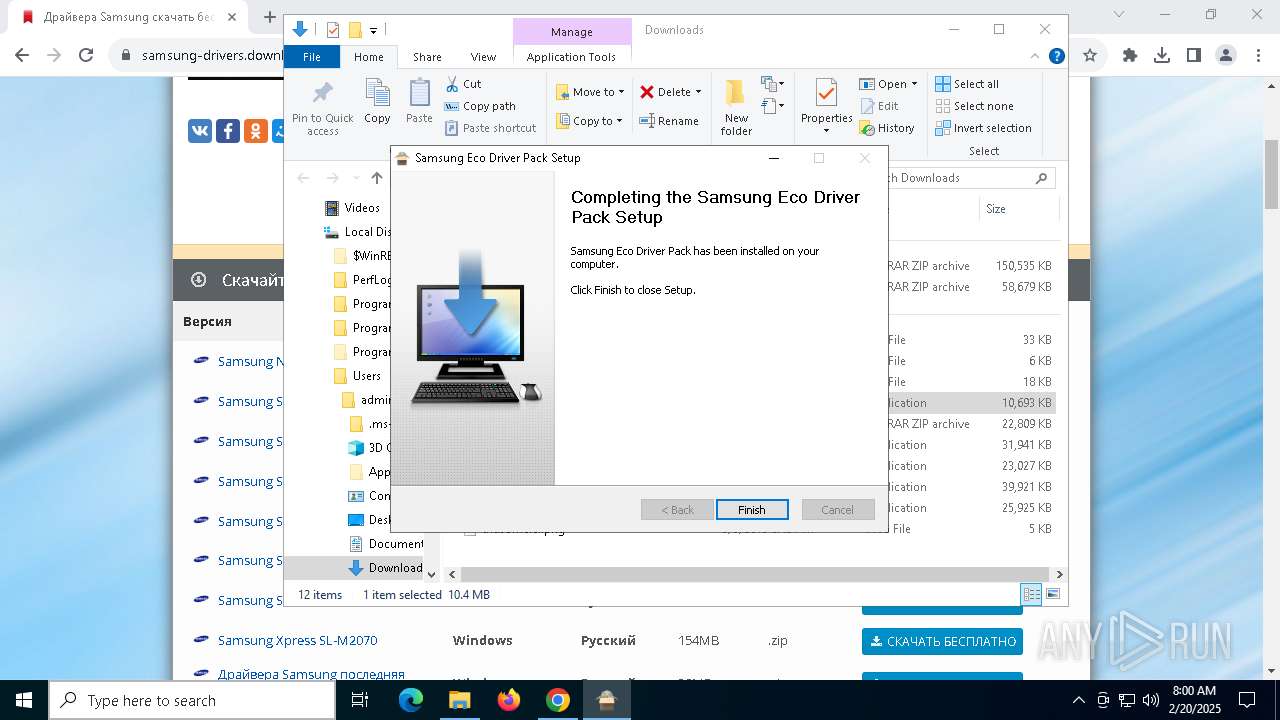The width and height of the screenshot is (1280, 720).
Task: Switch to the View ribbon tab
Action: [483, 57]
